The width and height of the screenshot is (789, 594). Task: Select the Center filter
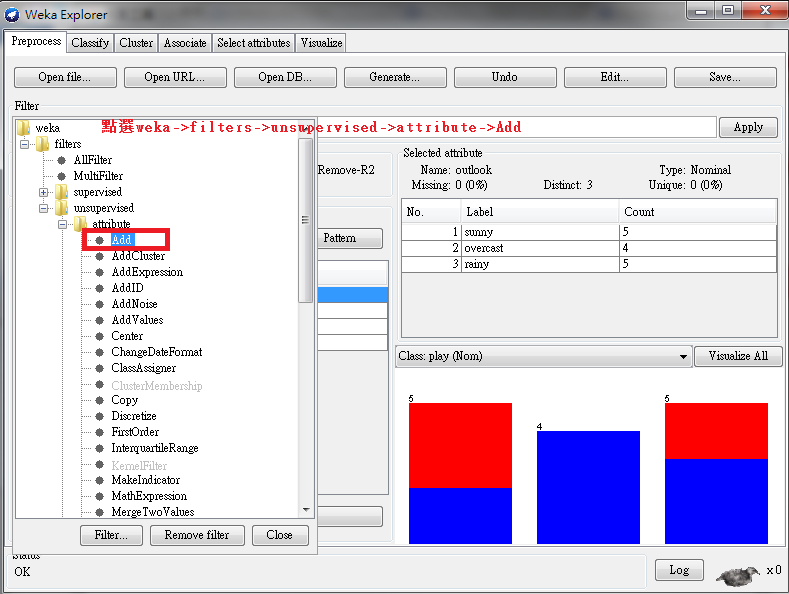click(127, 336)
